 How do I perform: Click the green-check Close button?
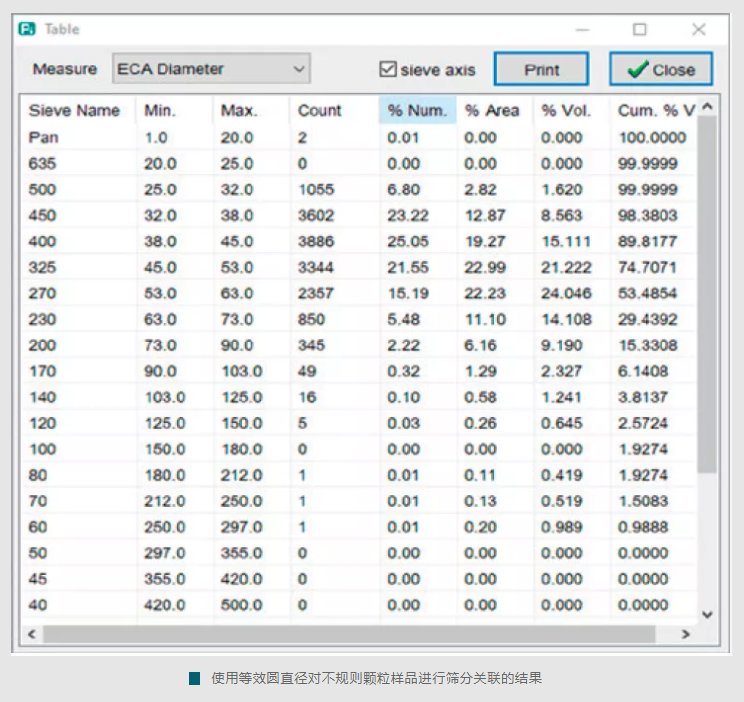pyautogui.click(x=661, y=70)
